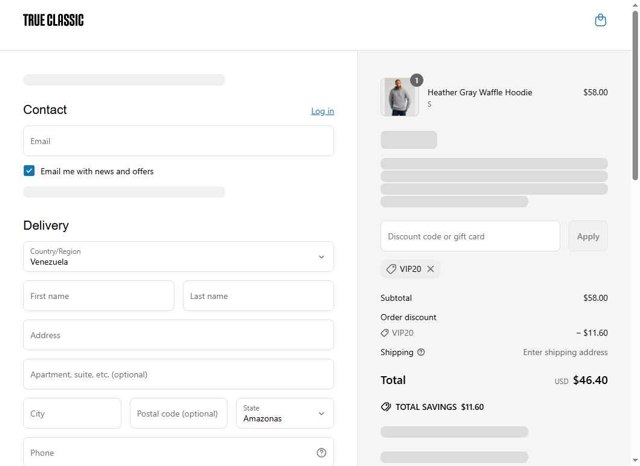Click the City input field
The image size is (640, 466).
click(x=72, y=413)
